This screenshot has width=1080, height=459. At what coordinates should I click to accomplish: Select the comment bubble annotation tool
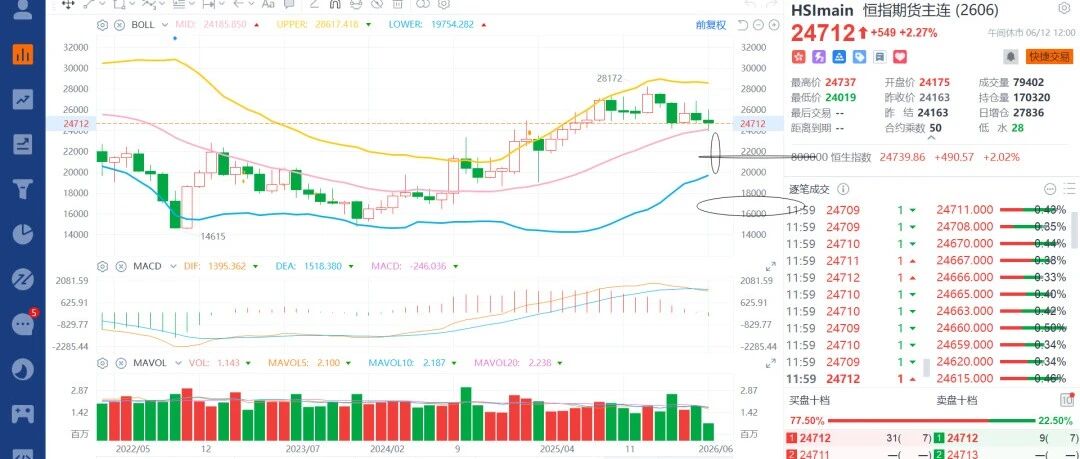[x=289, y=4]
